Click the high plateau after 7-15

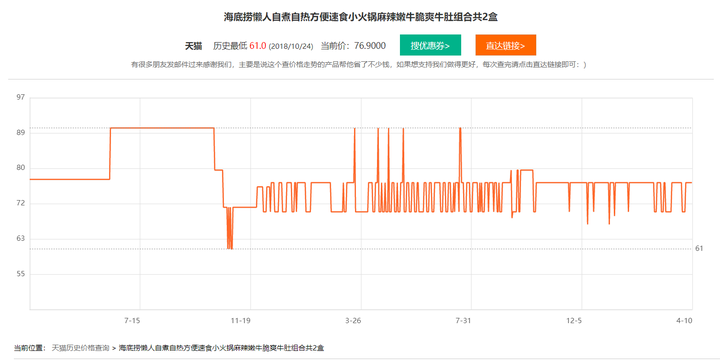pos(162,128)
